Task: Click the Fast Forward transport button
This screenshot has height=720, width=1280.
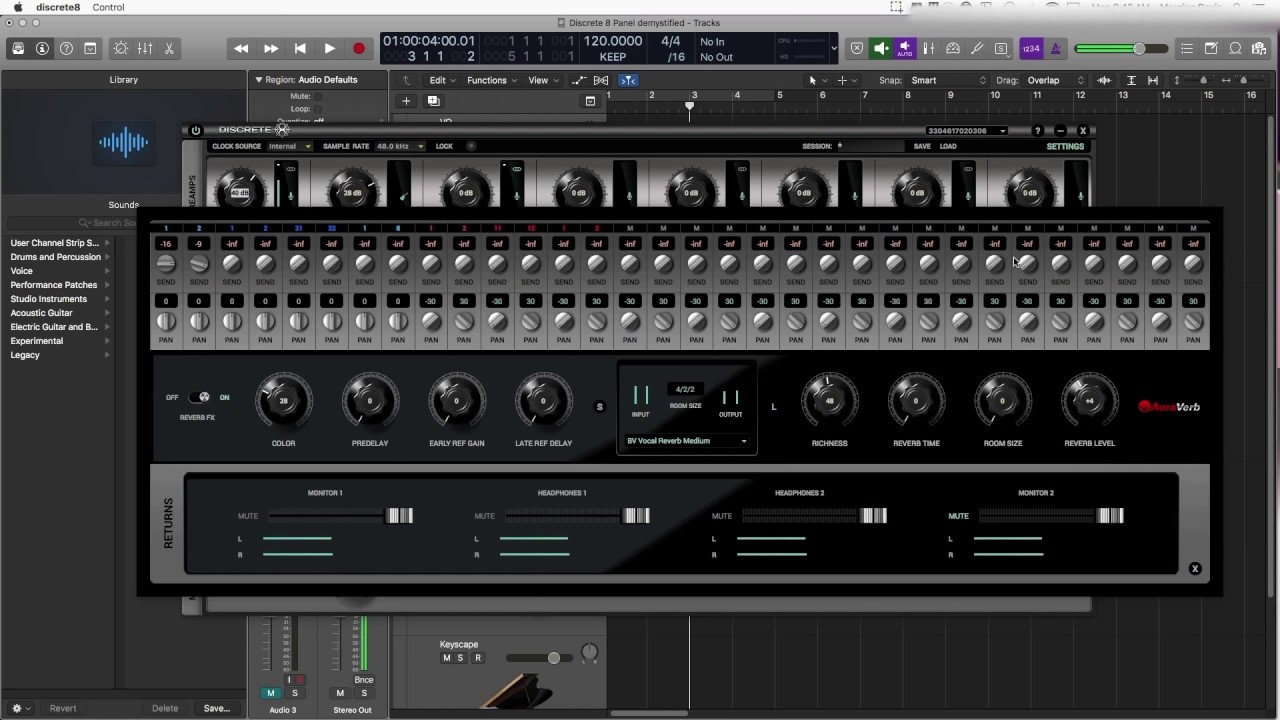Action: pyautogui.click(x=271, y=48)
